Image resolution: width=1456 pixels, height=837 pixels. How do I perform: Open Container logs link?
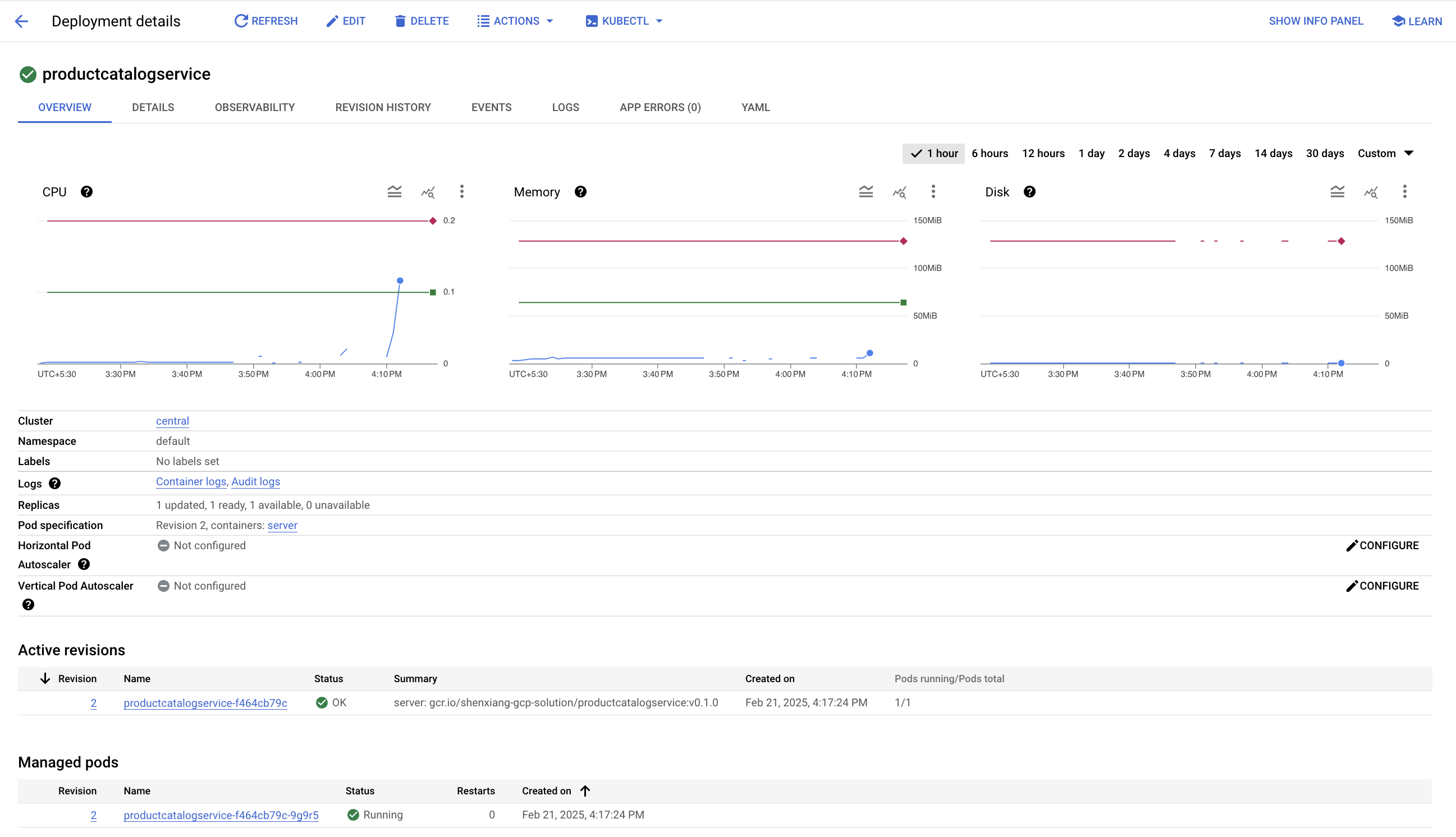point(190,481)
